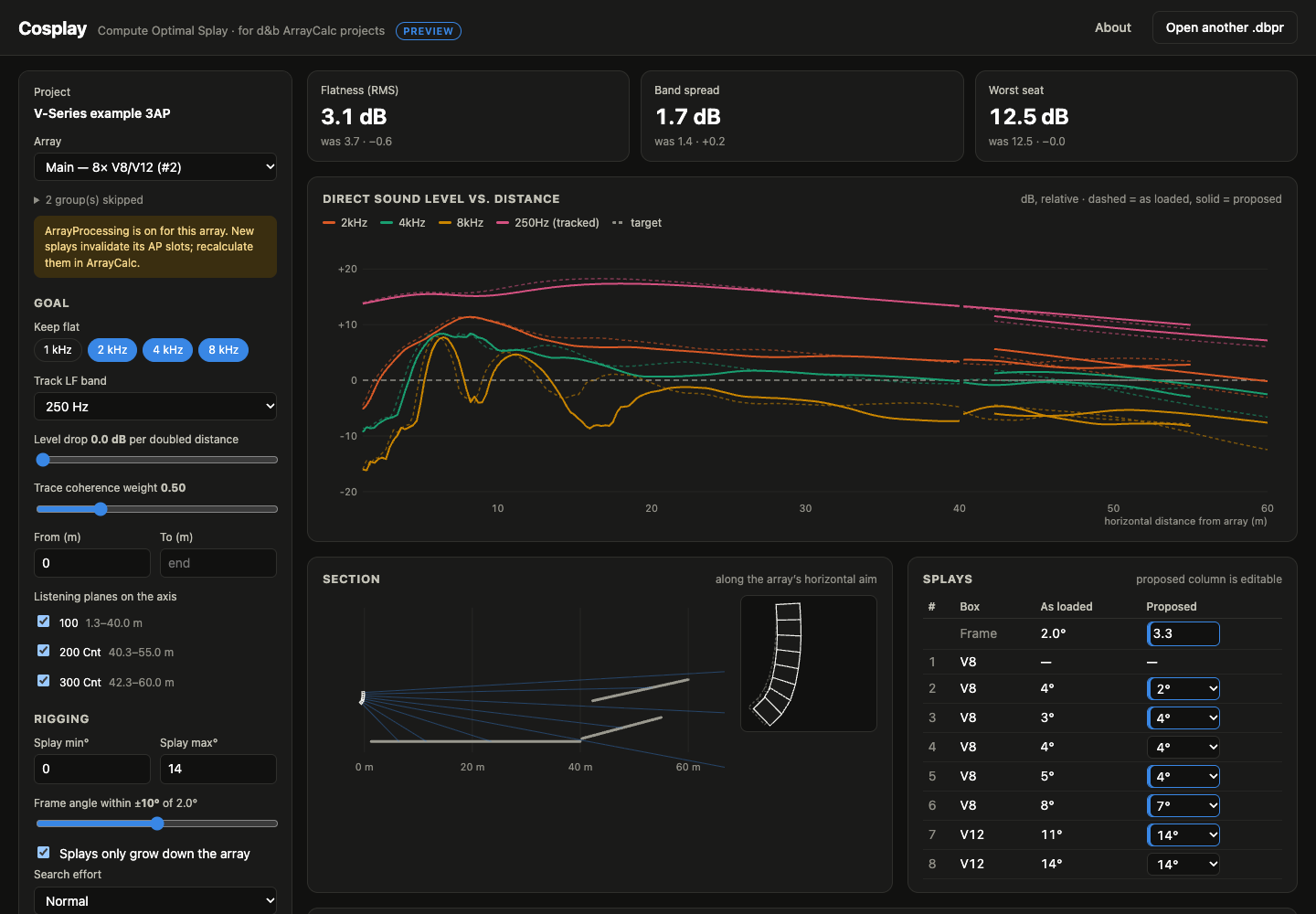The height and width of the screenshot is (914, 1316).
Task: Uncheck the 200 Cnt listening plane checkbox
Action: point(43,651)
